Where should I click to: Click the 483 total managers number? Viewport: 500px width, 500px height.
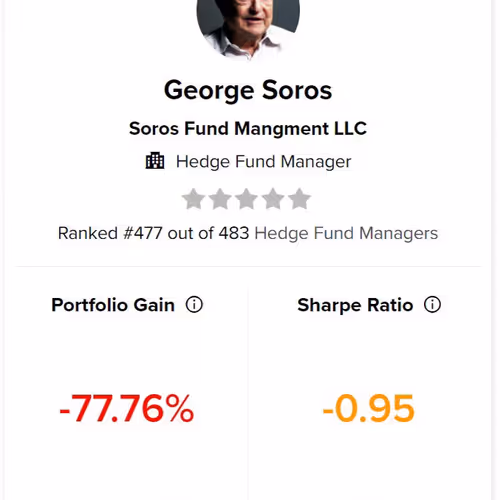[234, 233]
